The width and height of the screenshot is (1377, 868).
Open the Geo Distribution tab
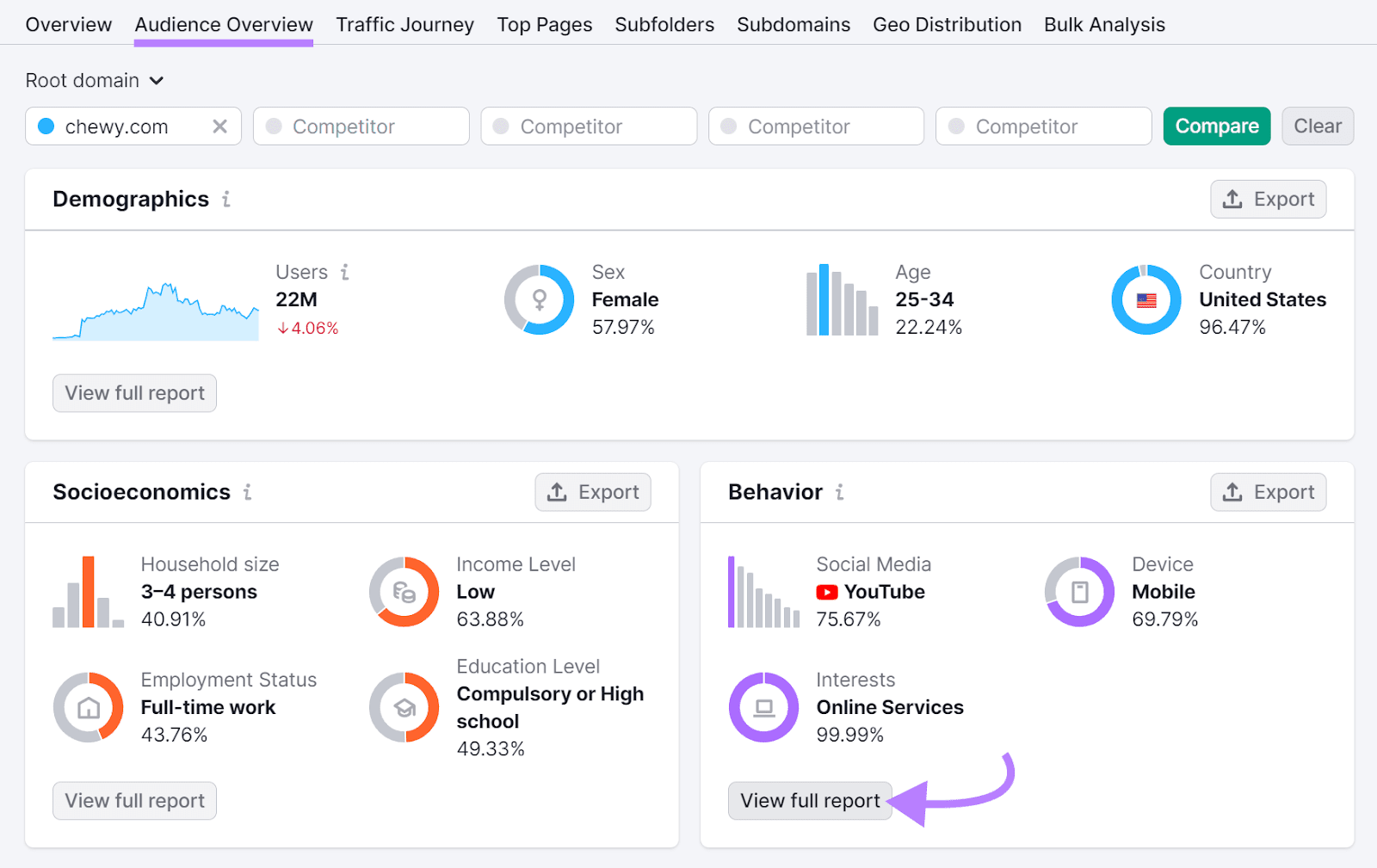[947, 24]
